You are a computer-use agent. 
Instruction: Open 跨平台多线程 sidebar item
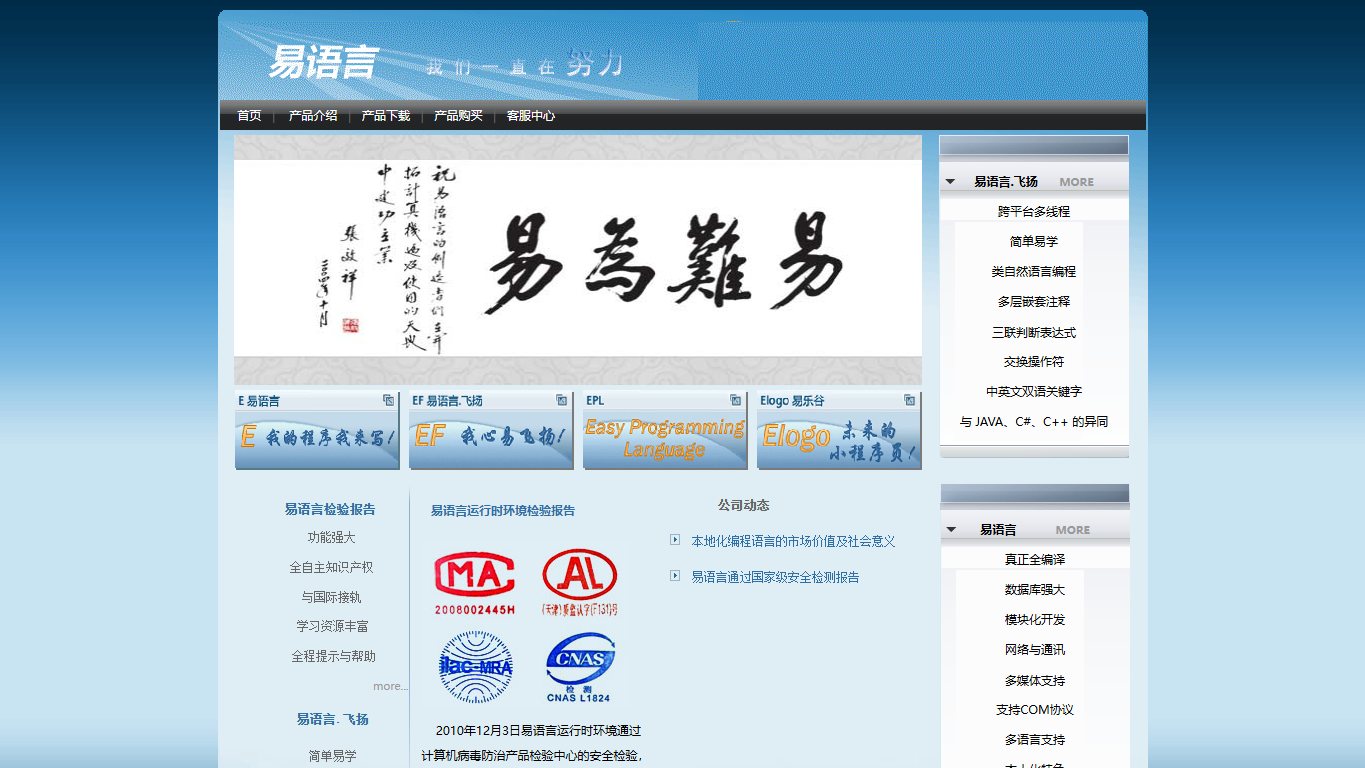(x=1034, y=211)
